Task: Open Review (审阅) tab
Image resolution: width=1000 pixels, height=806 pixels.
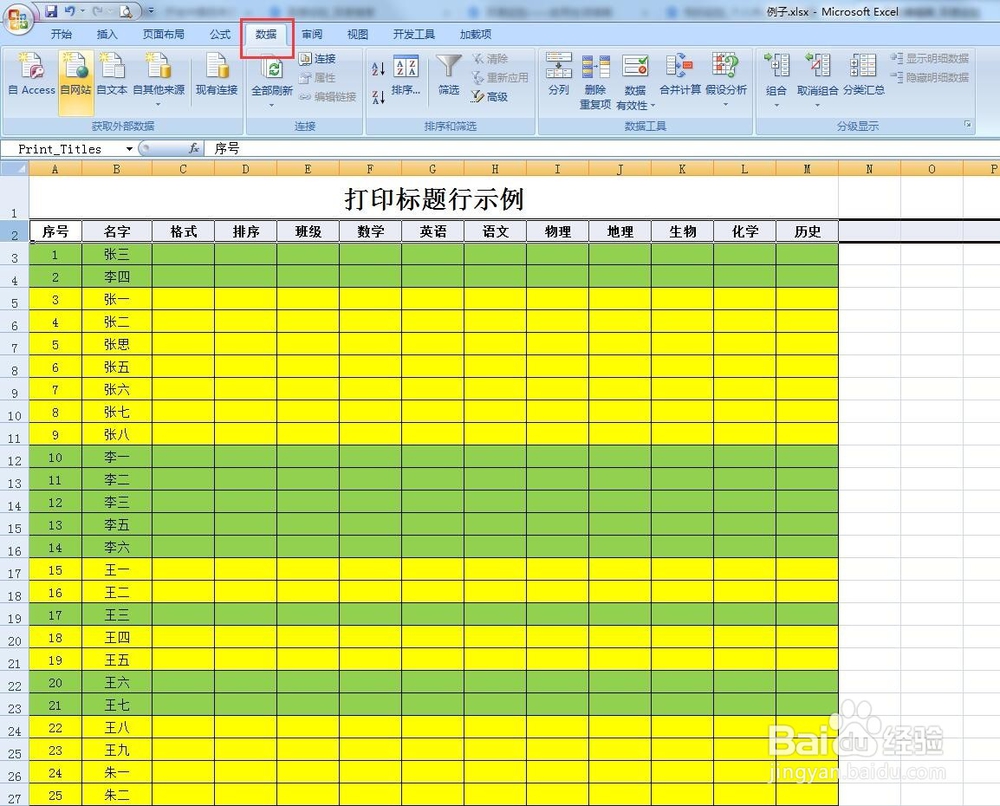Action: (312, 34)
